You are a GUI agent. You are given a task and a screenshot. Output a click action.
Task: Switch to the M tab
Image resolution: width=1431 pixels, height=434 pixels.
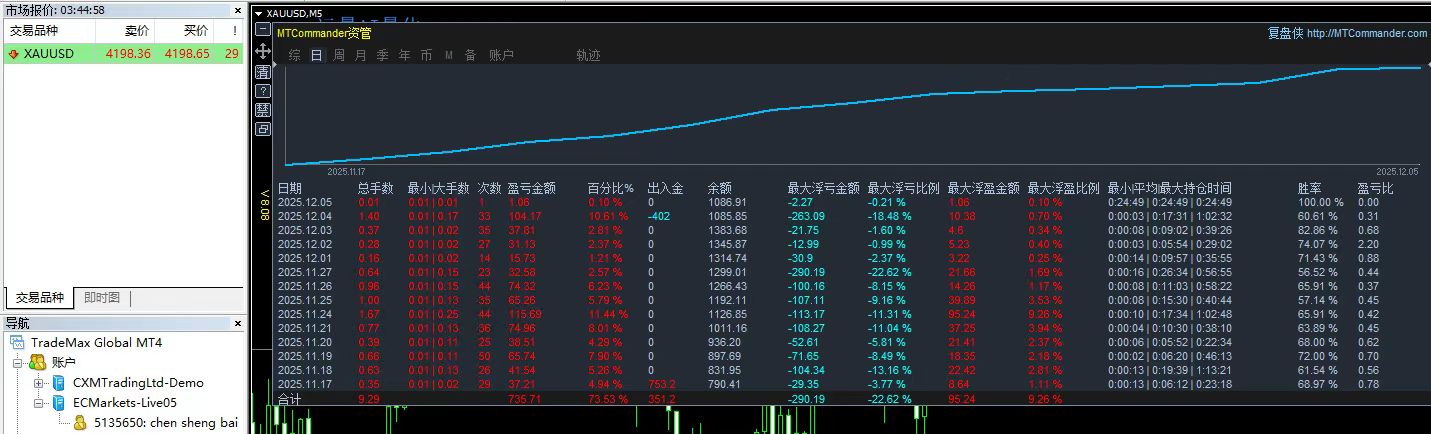pyautogui.click(x=449, y=56)
